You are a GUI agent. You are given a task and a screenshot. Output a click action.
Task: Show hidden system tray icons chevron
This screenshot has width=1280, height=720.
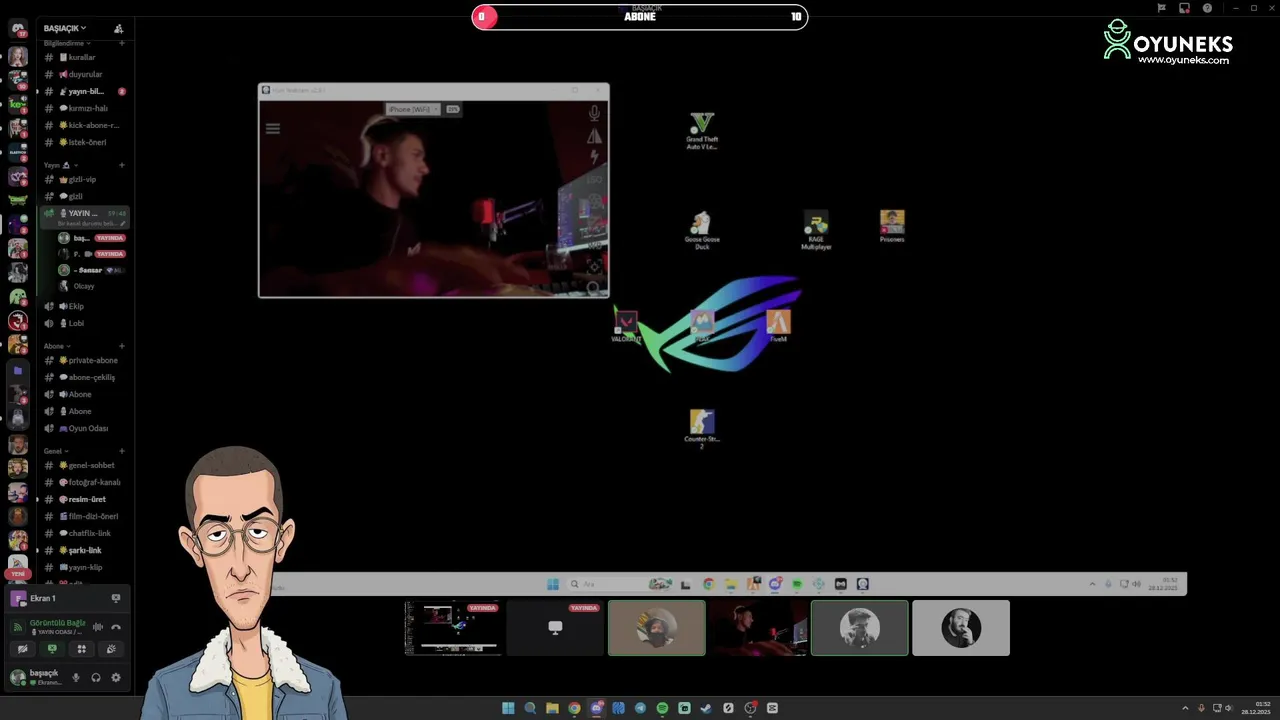click(x=1187, y=708)
